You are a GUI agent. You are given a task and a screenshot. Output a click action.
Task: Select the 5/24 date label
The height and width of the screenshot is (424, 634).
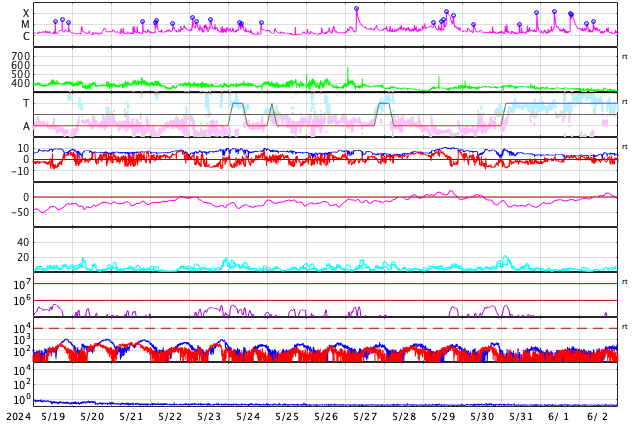pos(248,417)
